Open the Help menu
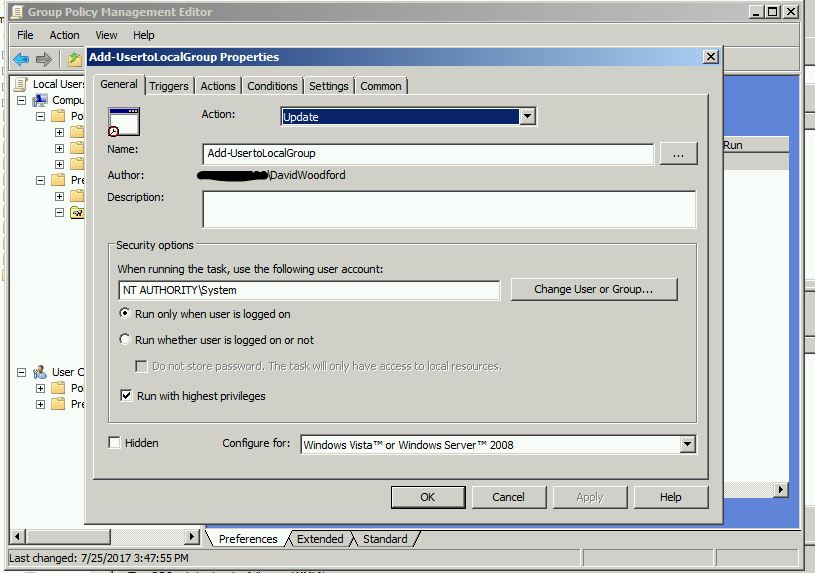 143,35
